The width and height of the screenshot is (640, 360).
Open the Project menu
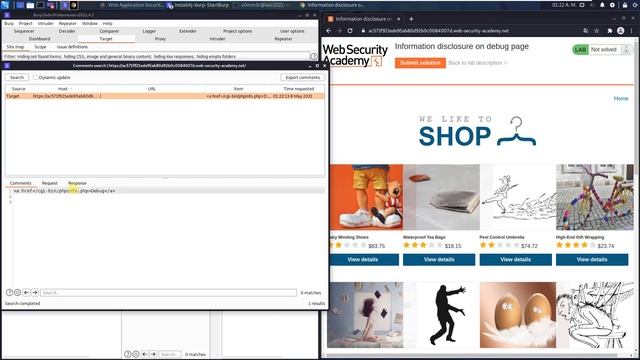click(x=25, y=23)
